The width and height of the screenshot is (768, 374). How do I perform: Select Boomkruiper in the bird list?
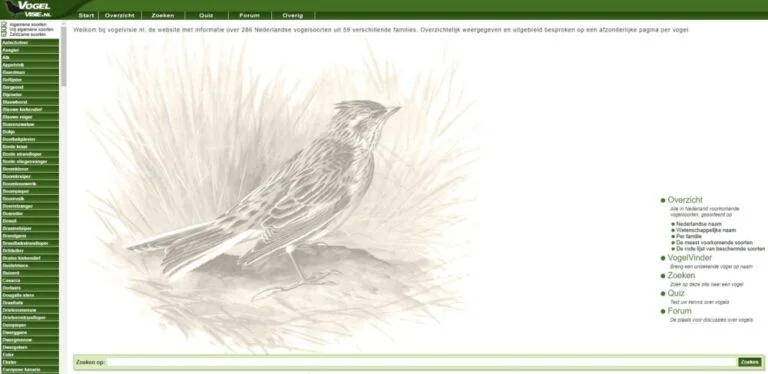(x=29, y=176)
